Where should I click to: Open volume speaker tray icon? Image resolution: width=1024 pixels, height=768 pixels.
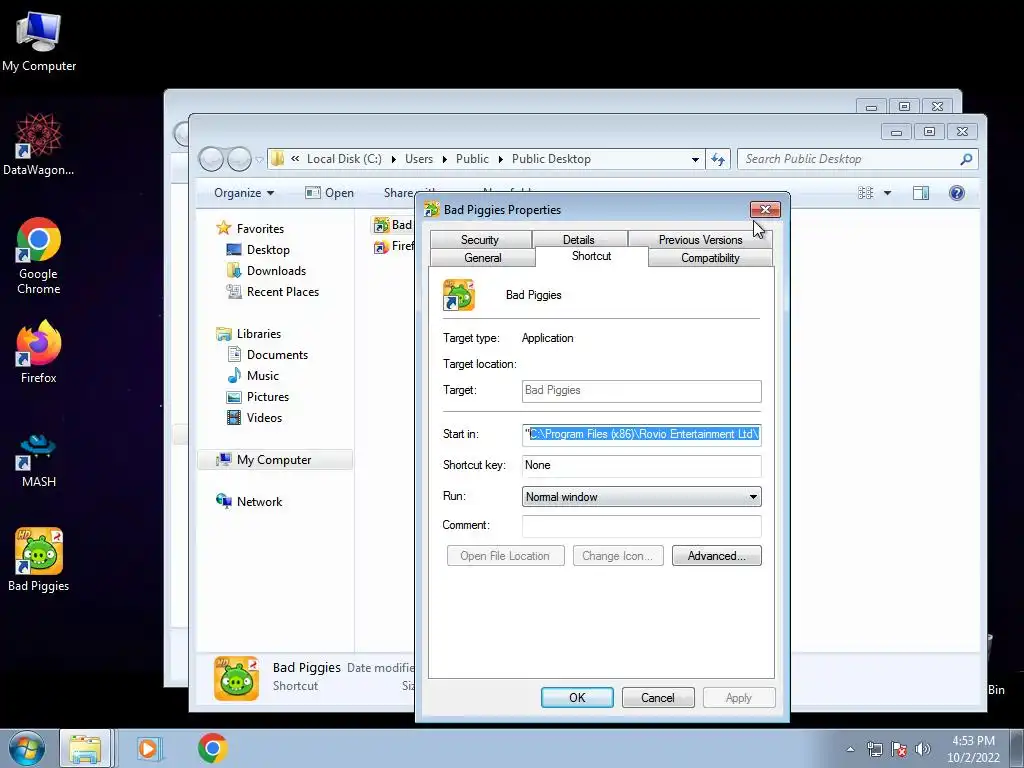click(x=922, y=749)
